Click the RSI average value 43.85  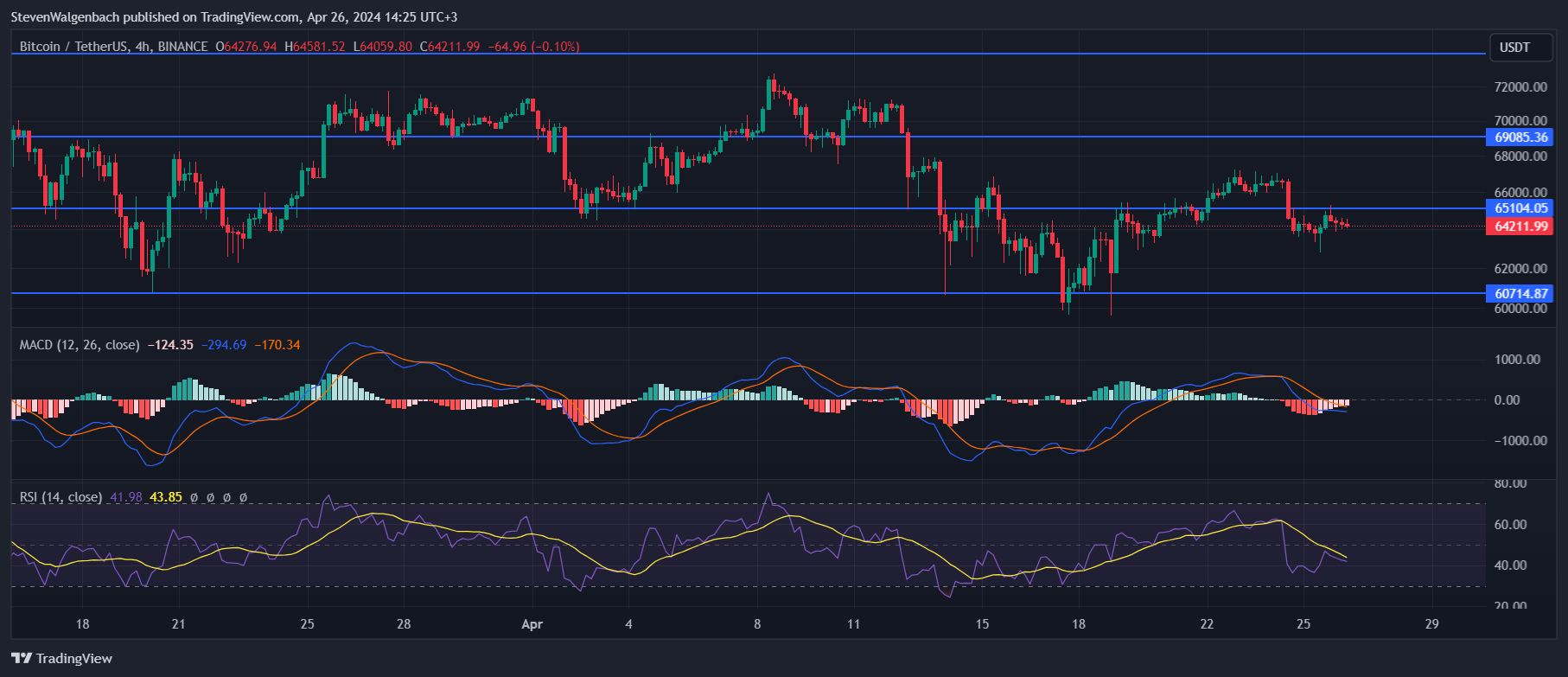coord(166,497)
